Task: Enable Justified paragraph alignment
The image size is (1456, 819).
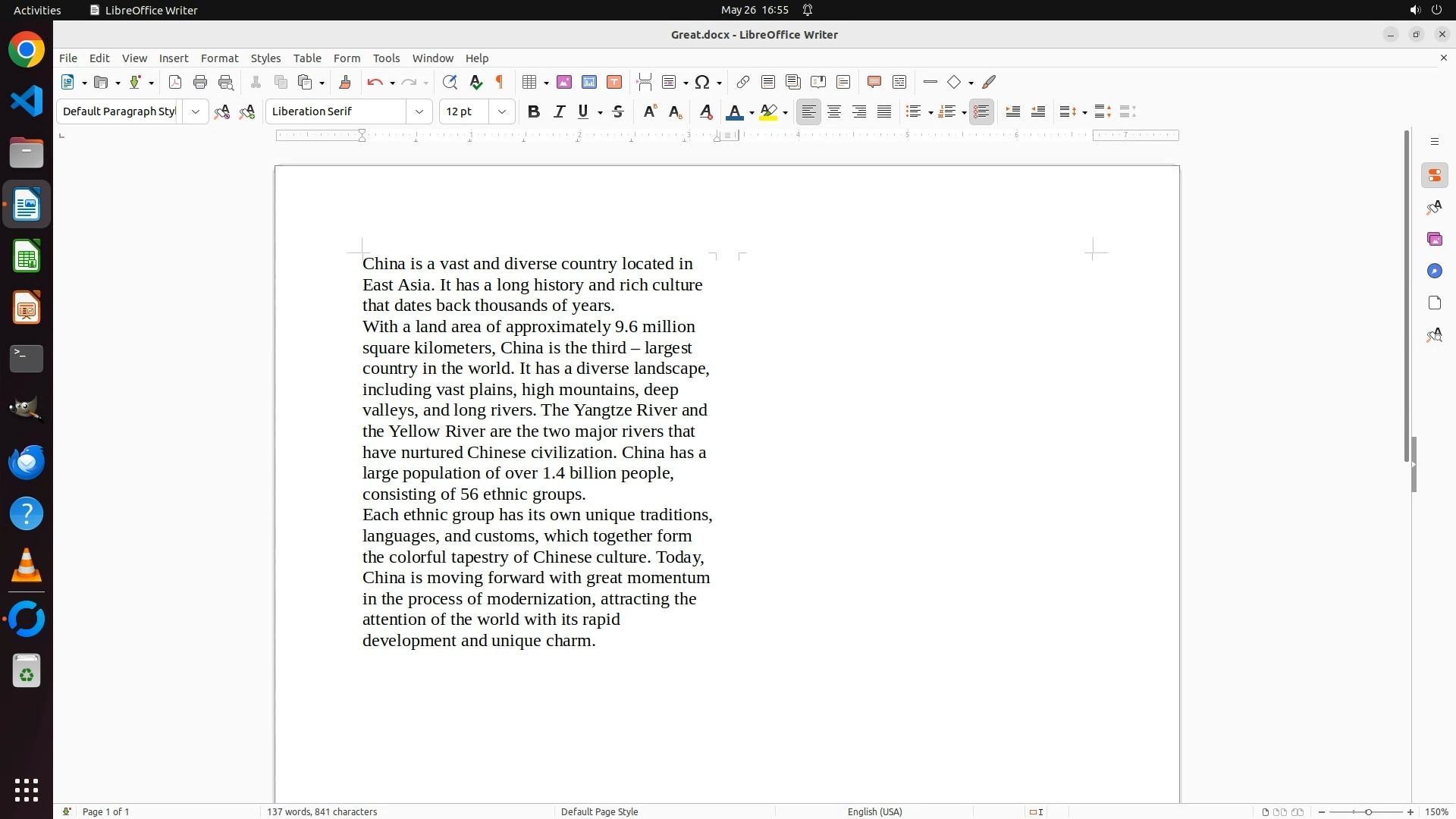Action: (x=884, y=111)
